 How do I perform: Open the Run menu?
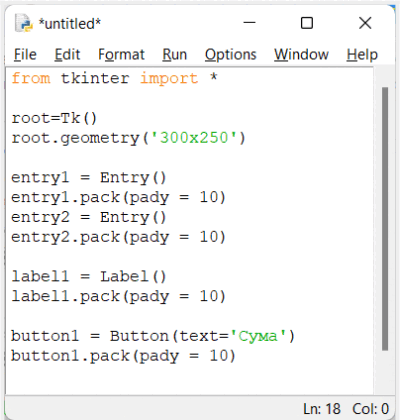175,55
